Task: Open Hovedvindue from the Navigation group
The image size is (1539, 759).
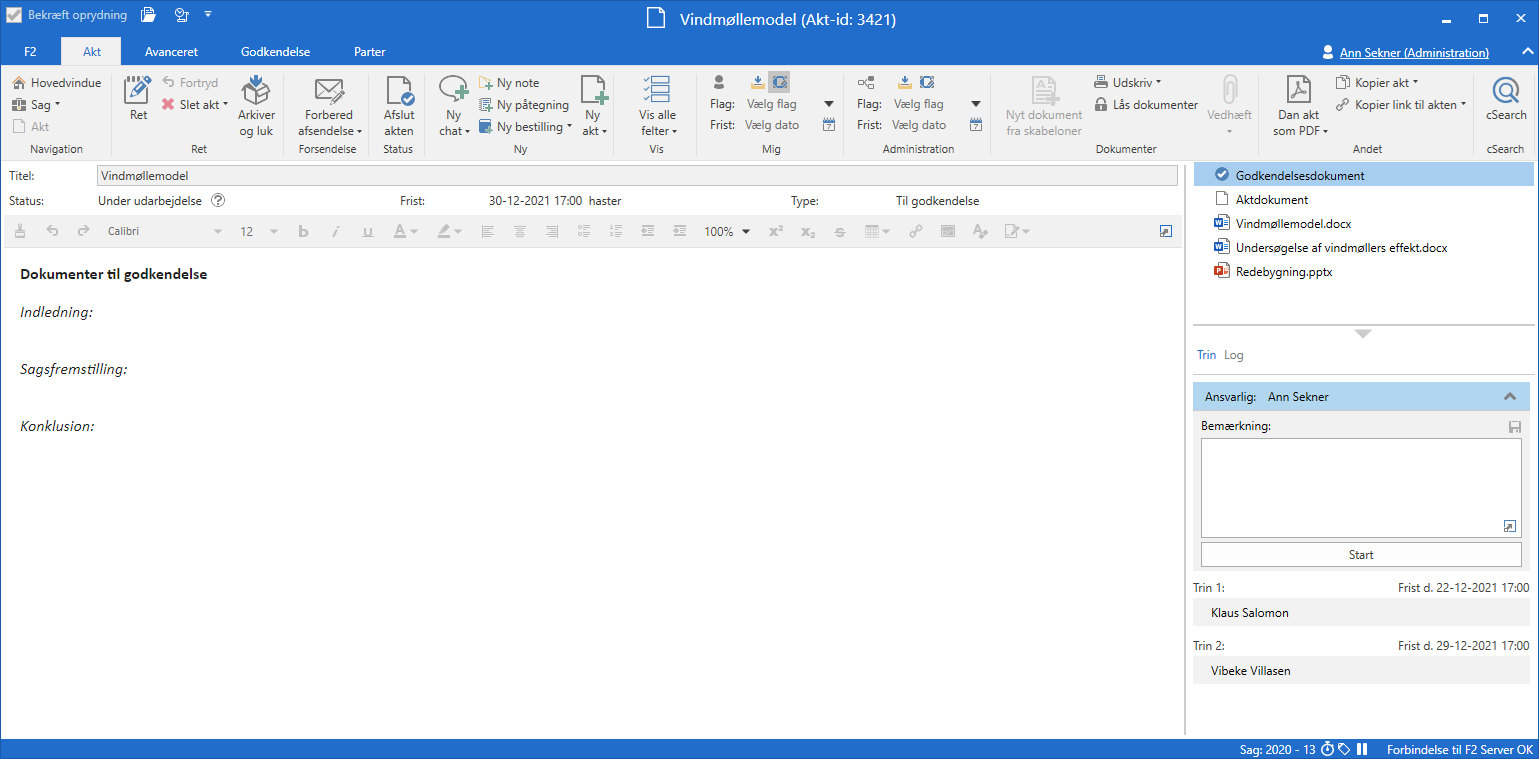Action: click(57, 83)
